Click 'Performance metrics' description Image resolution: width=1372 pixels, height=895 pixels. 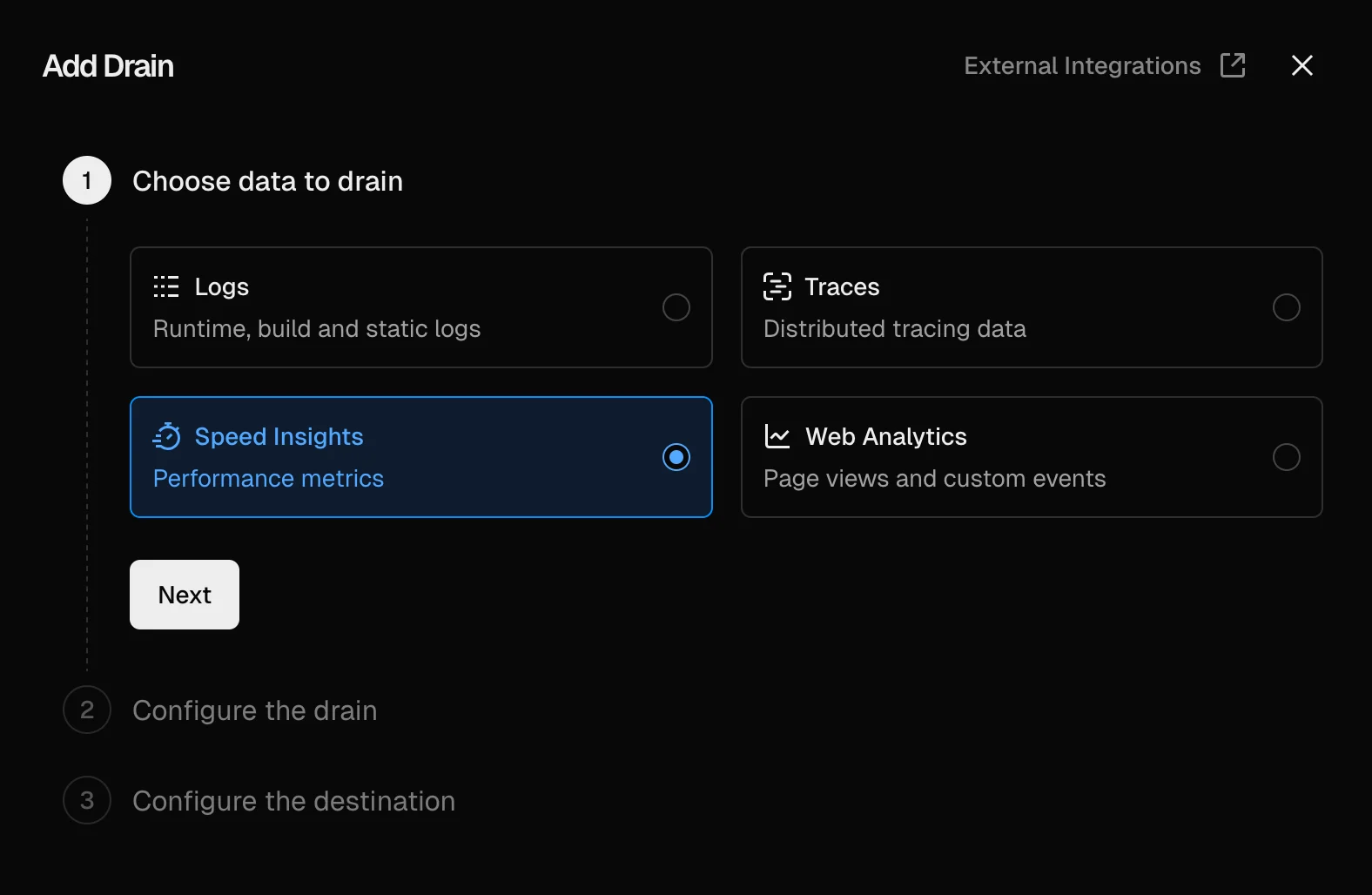[268, 479]
